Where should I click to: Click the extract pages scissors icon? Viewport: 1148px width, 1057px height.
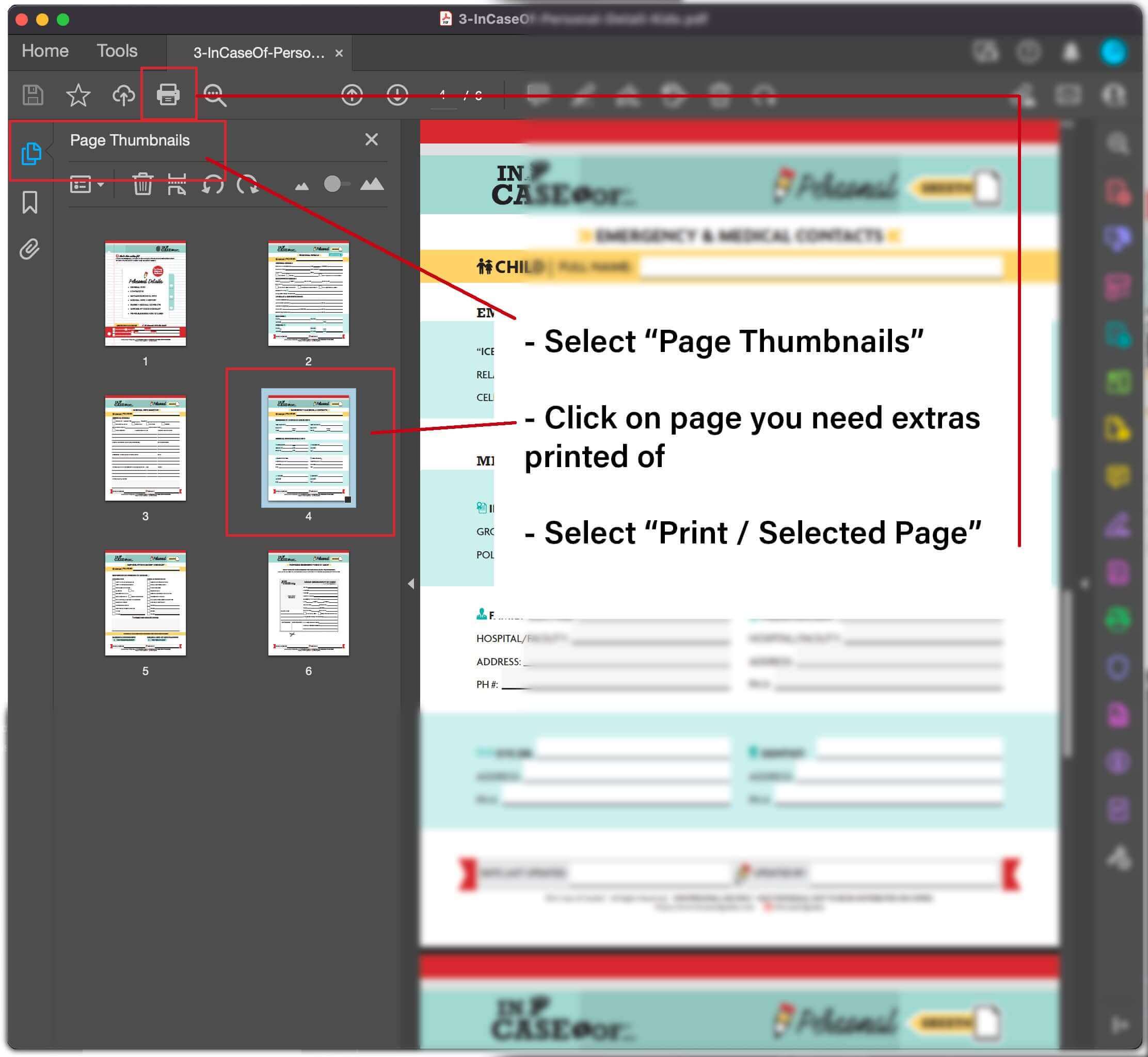(177, 184)
